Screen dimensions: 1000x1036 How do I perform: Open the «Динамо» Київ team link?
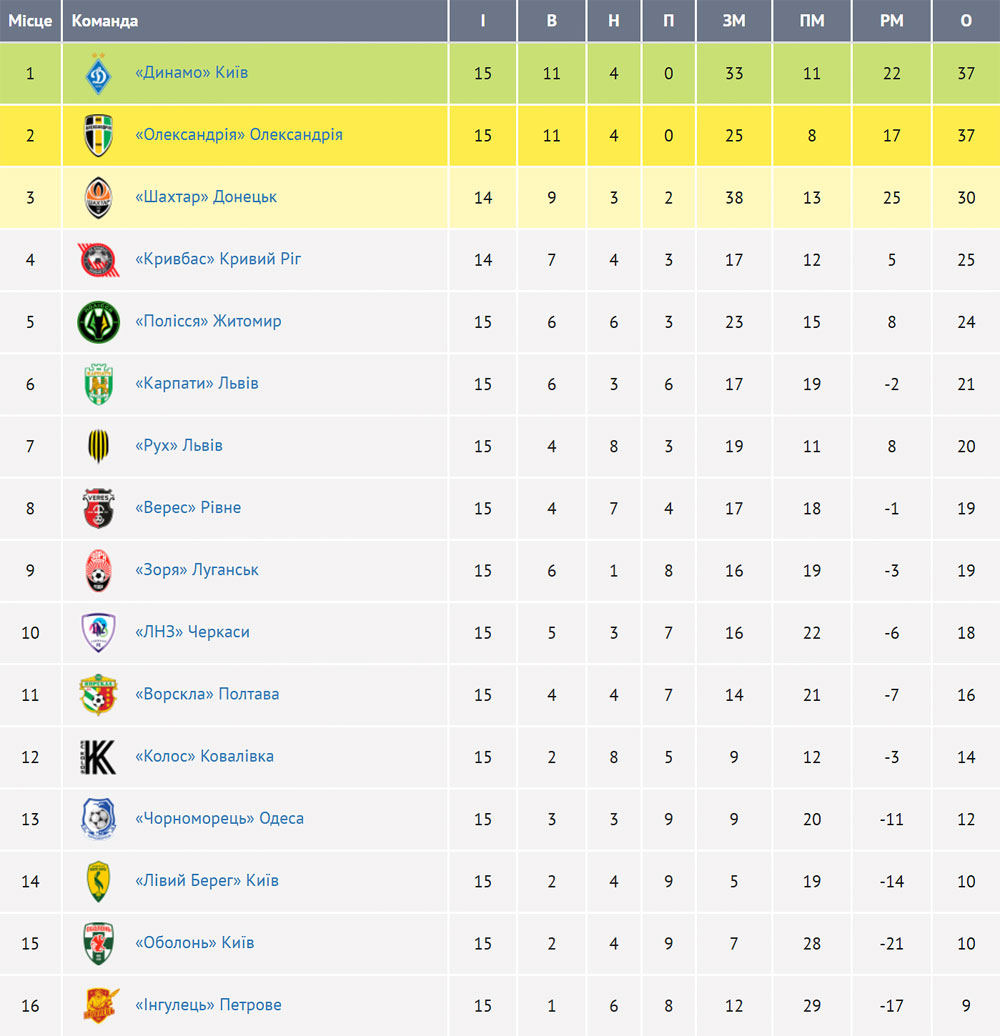[x=192, y=72]
